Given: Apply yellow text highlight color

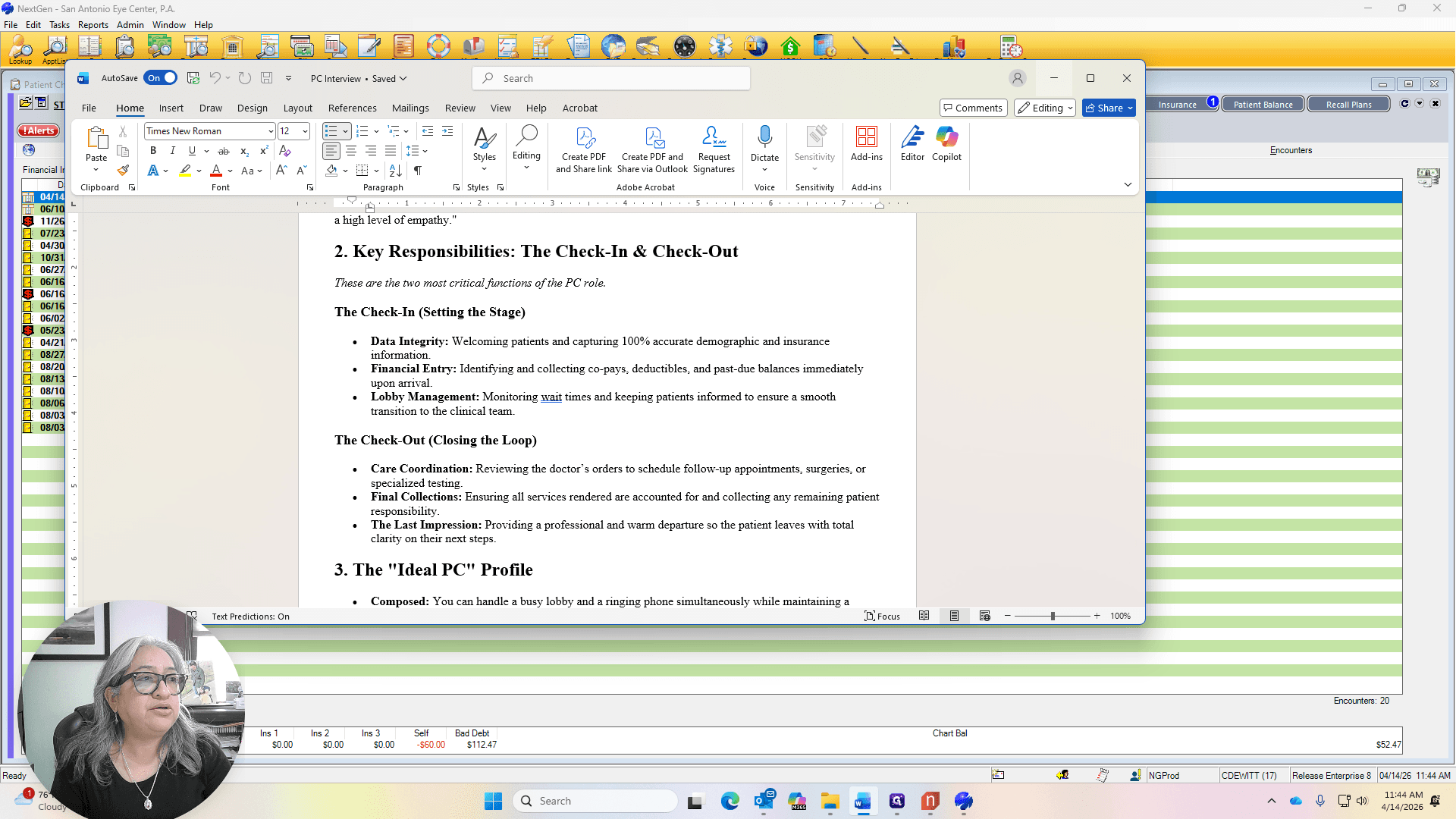Looking at the screenshot, I should pyautogui.click(x=184, y=171).
